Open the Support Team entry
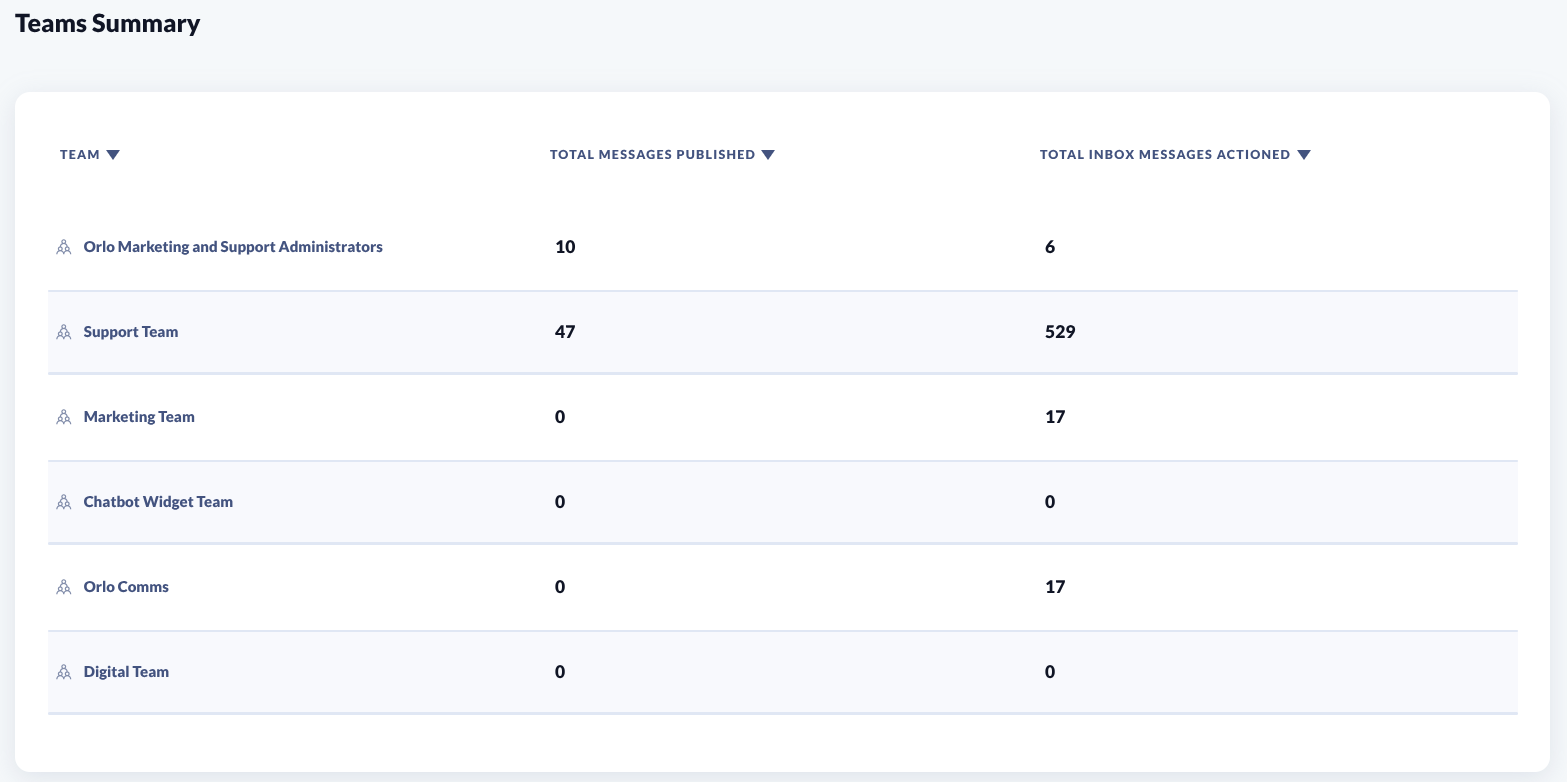 pyautogui.click(x=131, y=332)
